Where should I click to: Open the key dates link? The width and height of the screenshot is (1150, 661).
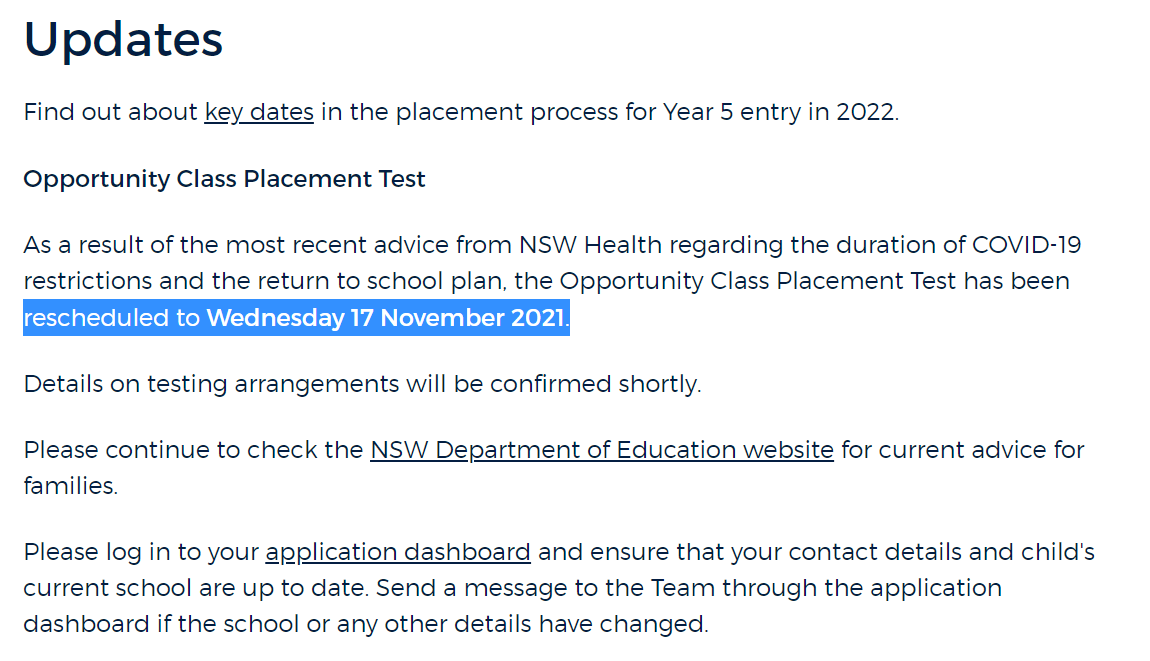[x=259, y=112]
